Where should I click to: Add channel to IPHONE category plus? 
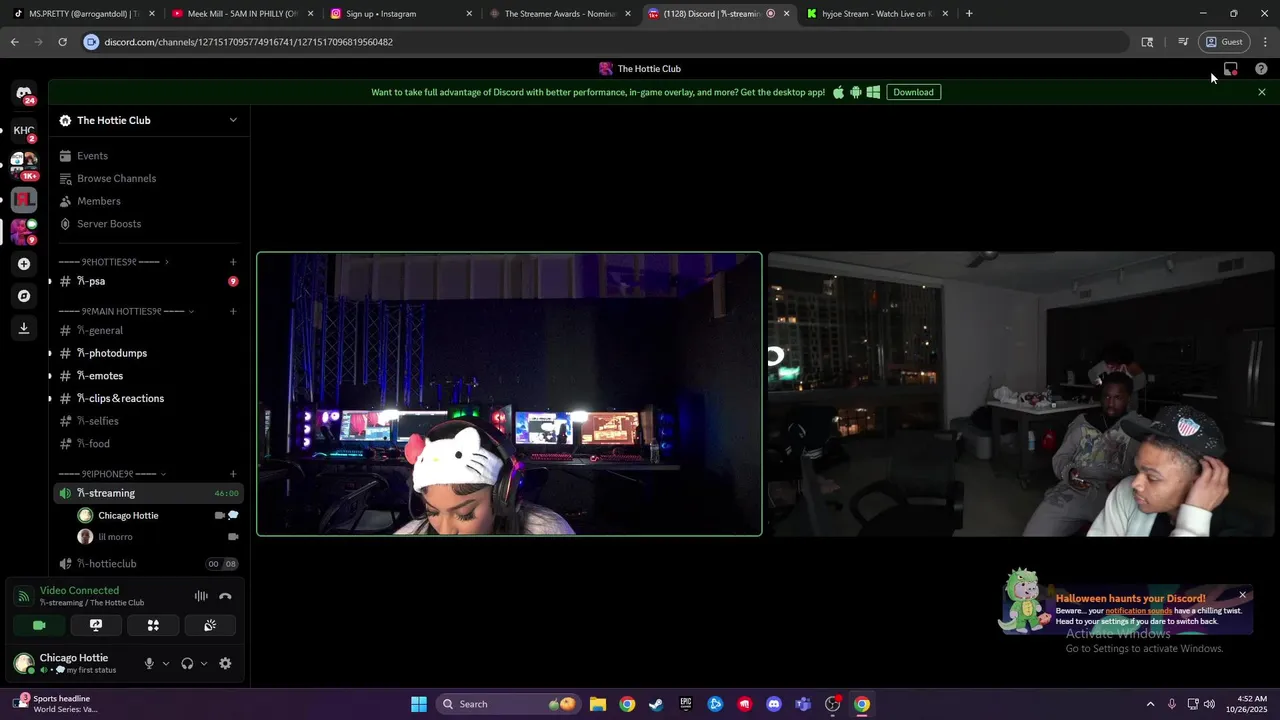tap(233, 474)
